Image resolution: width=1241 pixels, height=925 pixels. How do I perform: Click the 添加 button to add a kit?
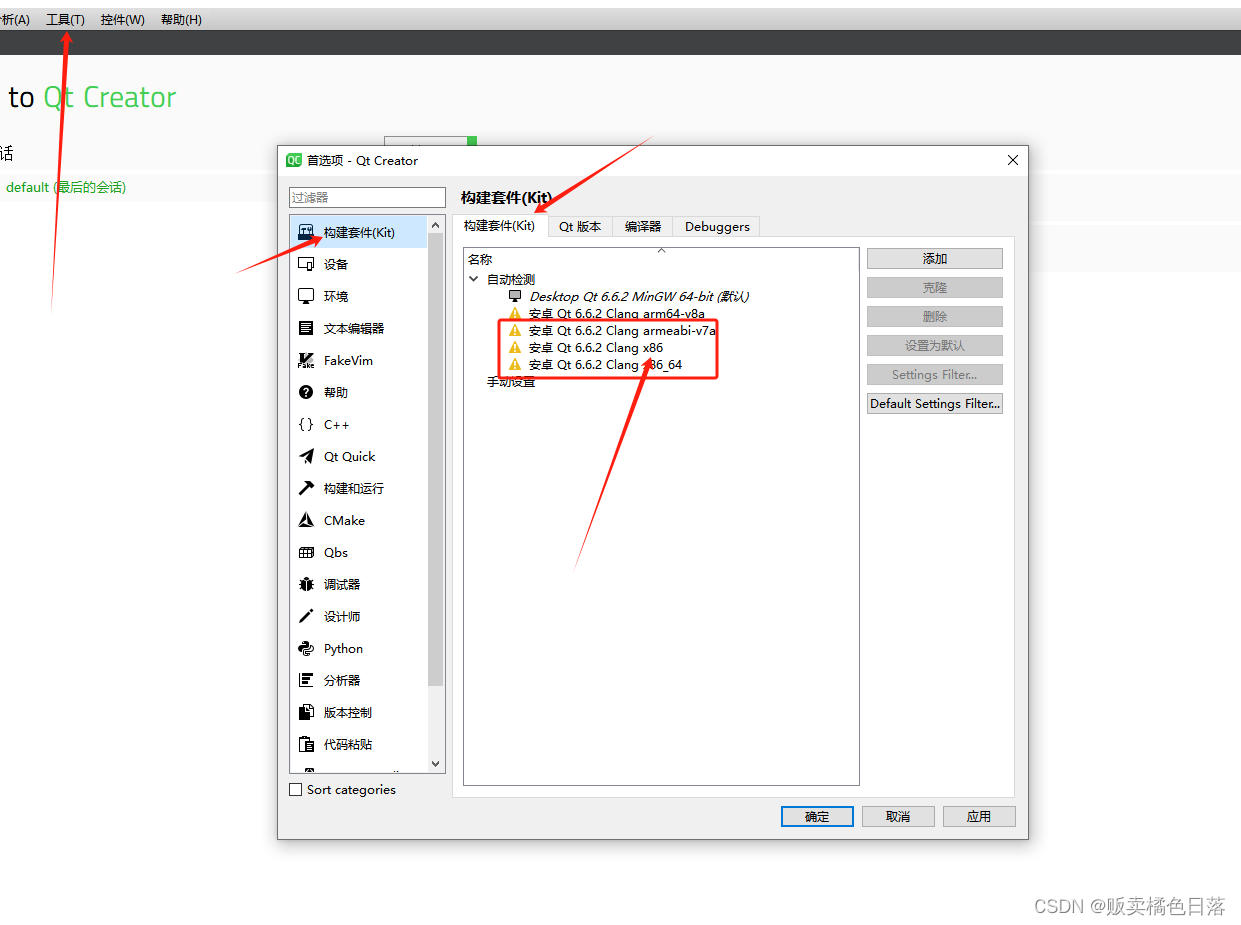click(933, 258)
